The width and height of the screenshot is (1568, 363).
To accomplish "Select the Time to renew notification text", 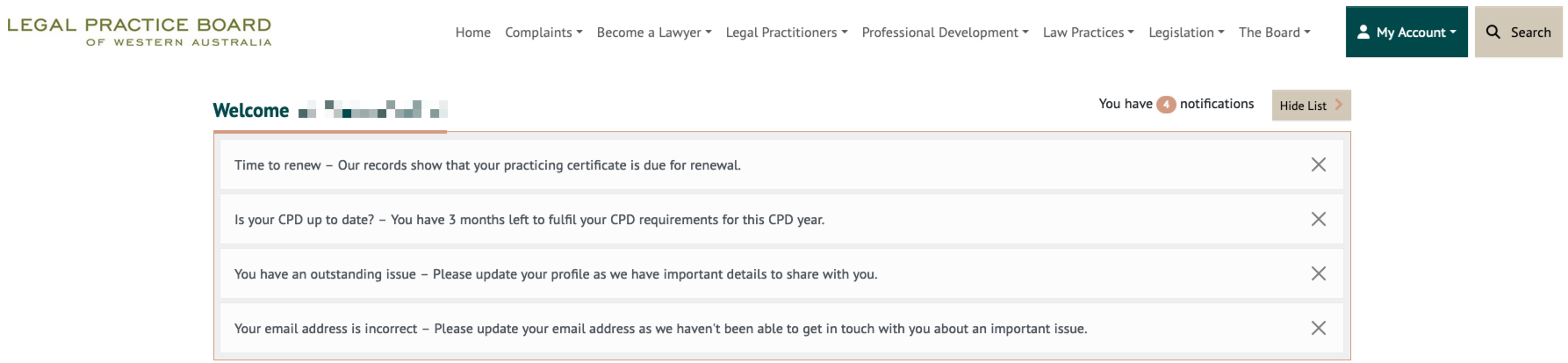I will pos(487,165).
